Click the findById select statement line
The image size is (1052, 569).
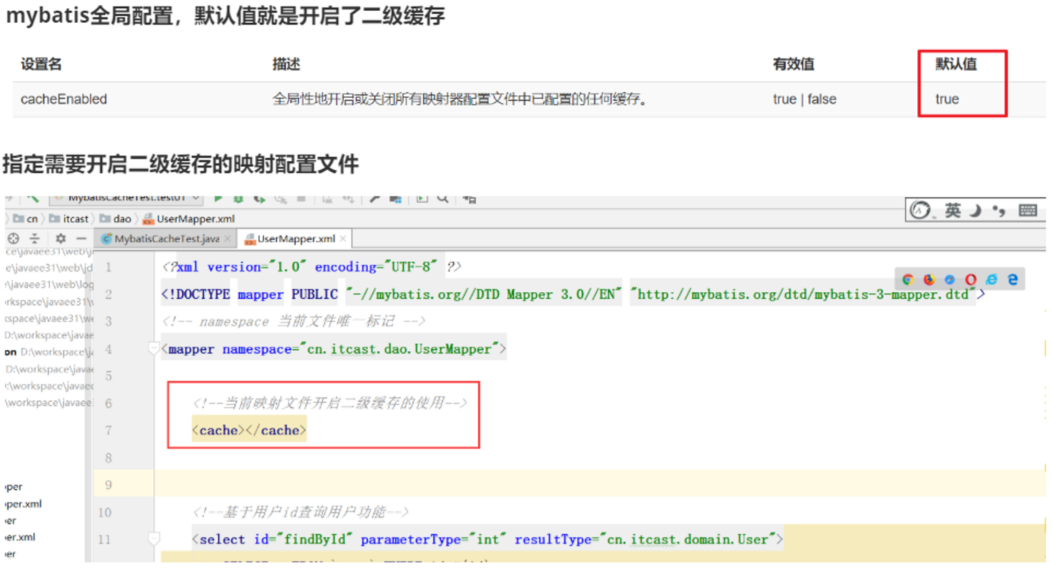point(487,539)
